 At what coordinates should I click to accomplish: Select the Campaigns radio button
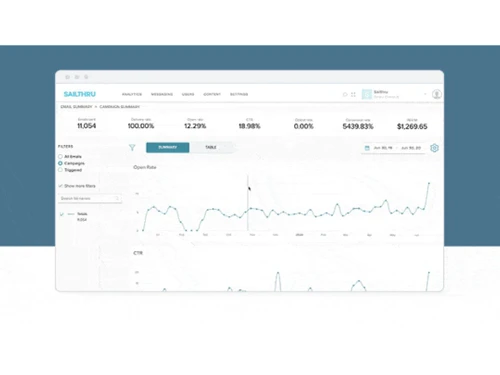pos(60,163)
